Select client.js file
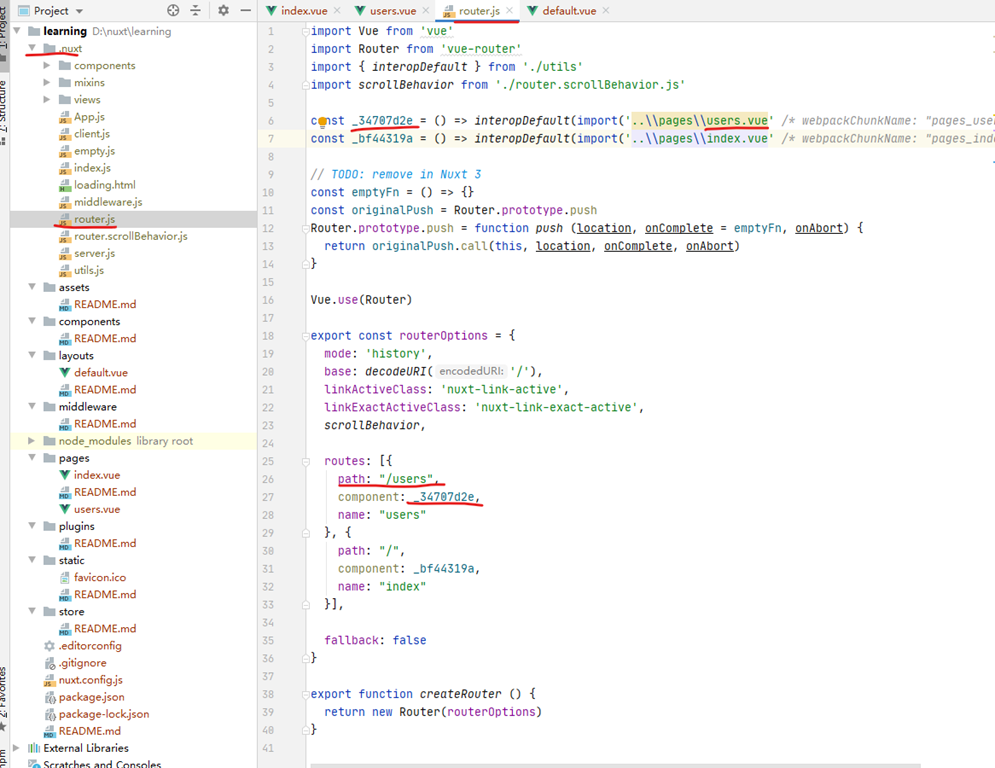Image resolution: width=995 pixels, height=768 pixels. (91, 134)
